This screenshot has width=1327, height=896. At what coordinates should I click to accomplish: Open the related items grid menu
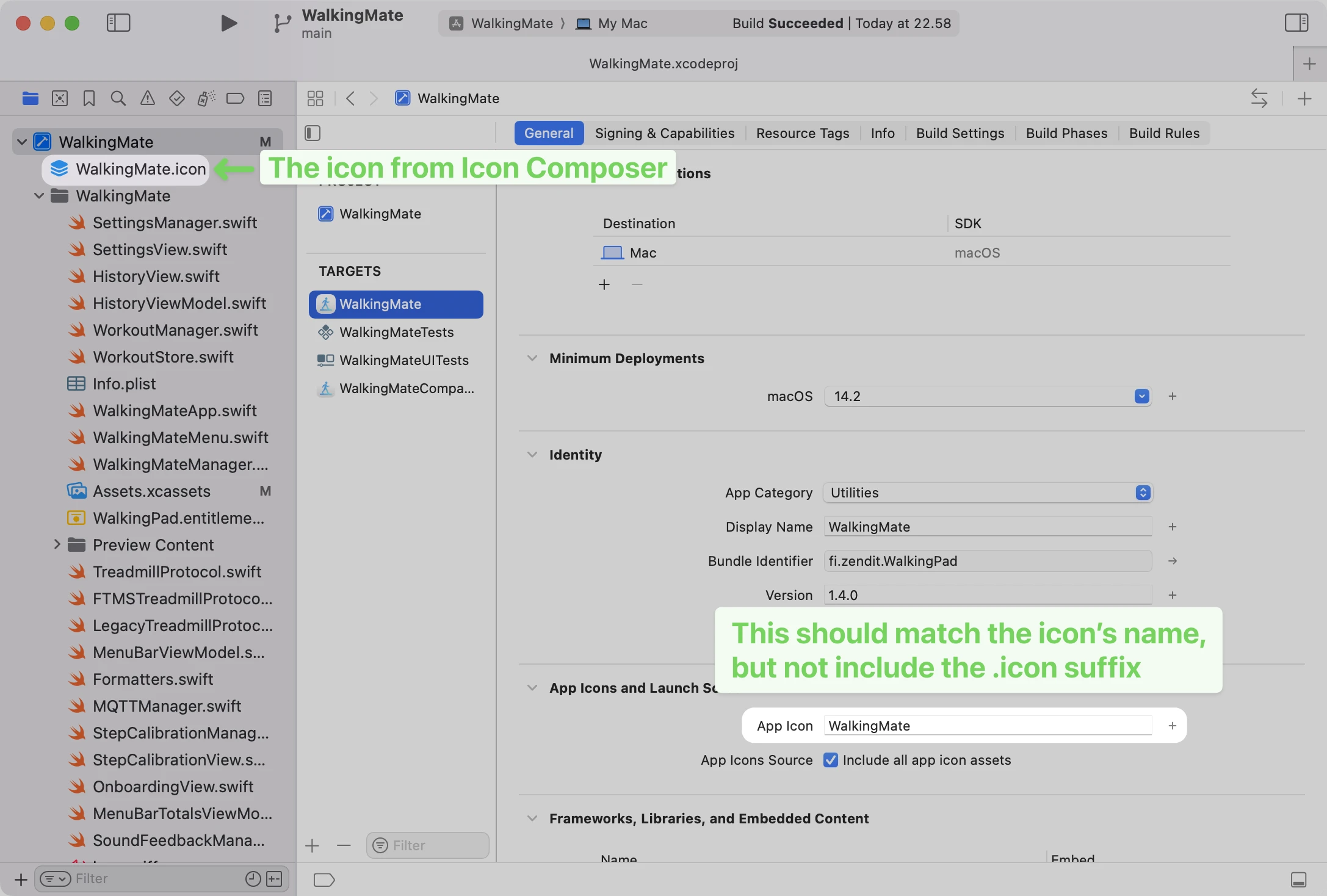pyautogui.click(x=316, y=98)
